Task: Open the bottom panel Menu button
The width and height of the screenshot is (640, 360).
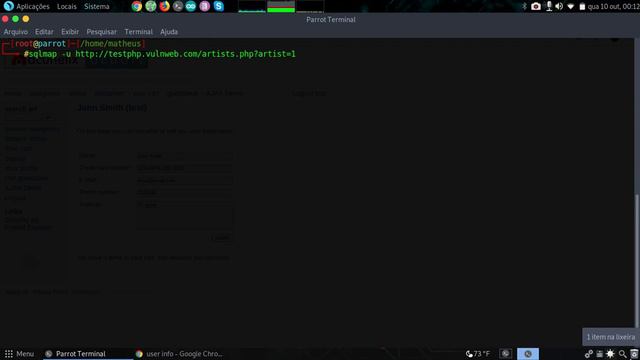Action: click(x=19, y=354)
